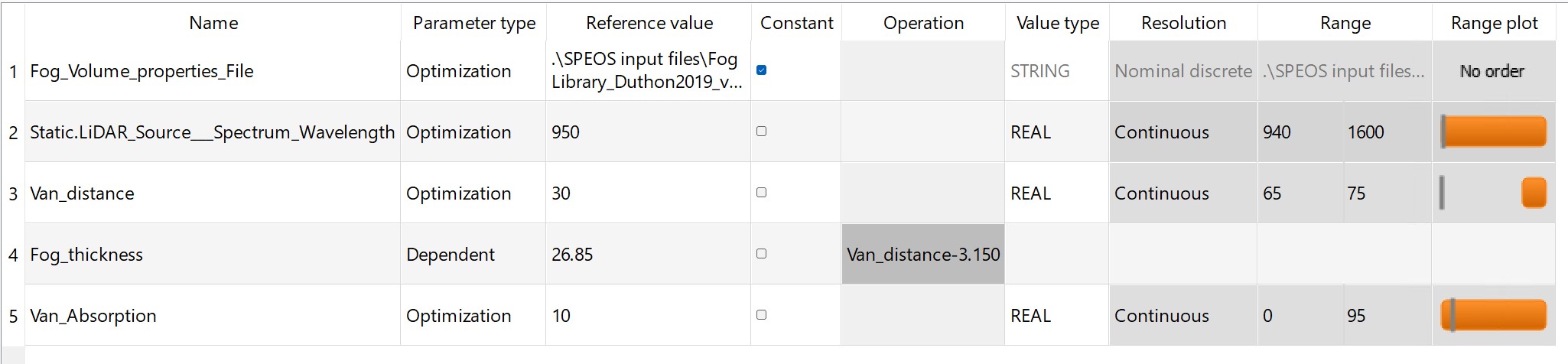This screenshot has height=364, width=1568.
Task: Edit lower range value 65 of Van_distance
Action: tap(1300, 193)
